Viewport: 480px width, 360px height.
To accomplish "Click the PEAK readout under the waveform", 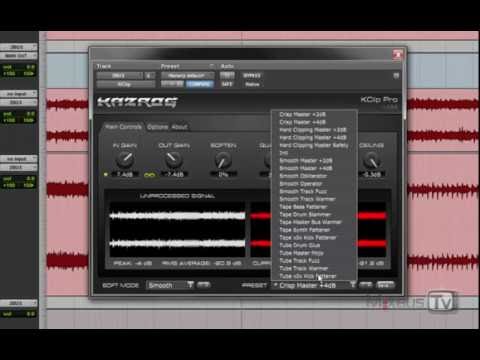I will 132,263.
